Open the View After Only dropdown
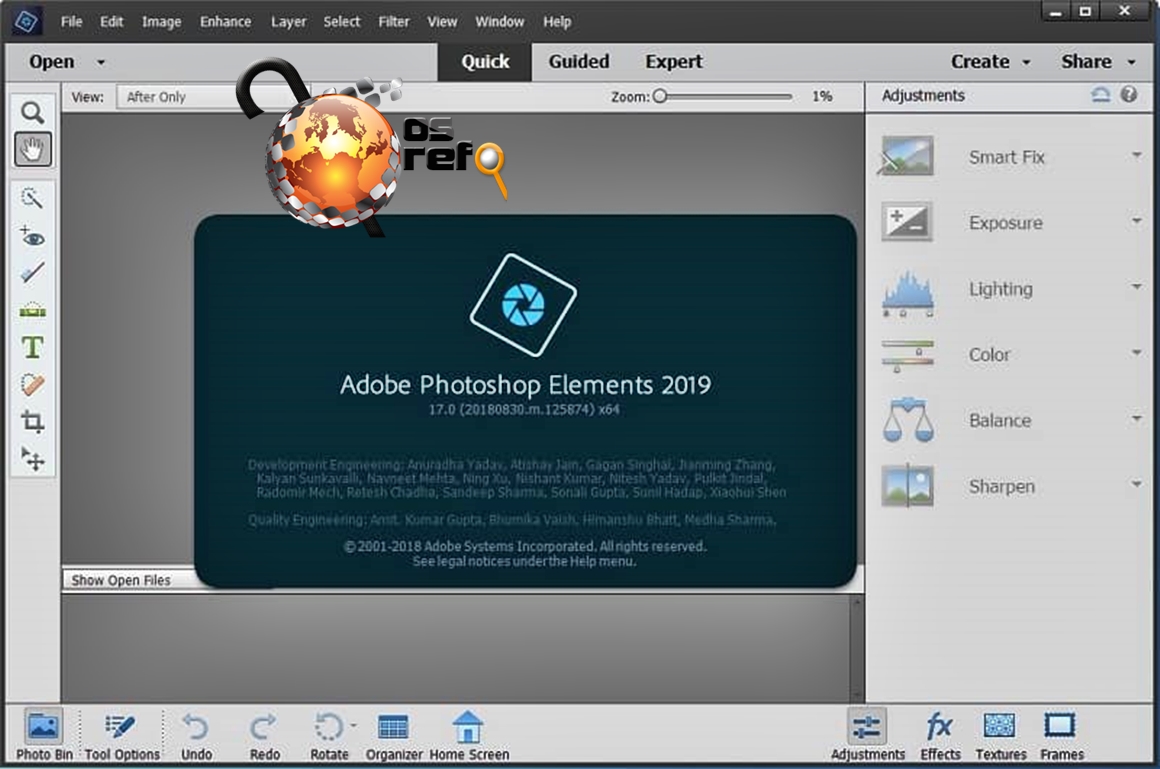Image resolution: width=1160 pixels, height=769 pixels. [x=213, y=97]
